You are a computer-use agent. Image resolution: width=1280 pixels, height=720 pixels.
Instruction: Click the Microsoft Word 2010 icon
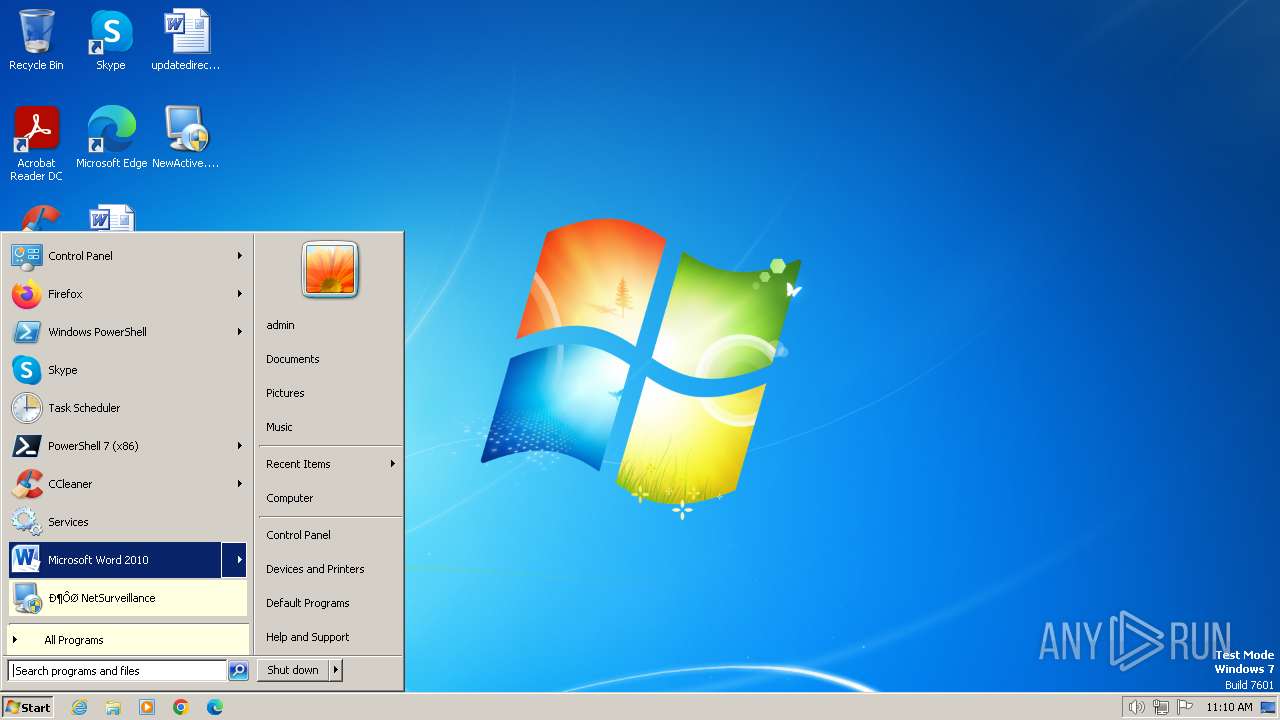pos(26,560)
